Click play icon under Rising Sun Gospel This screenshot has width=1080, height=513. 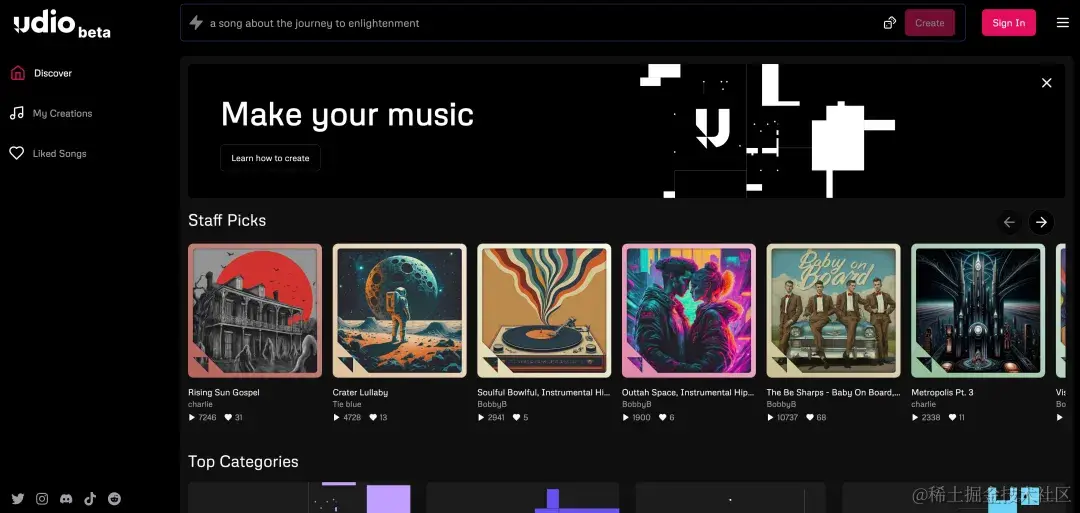pyautogui.click(x=191, y=417)
